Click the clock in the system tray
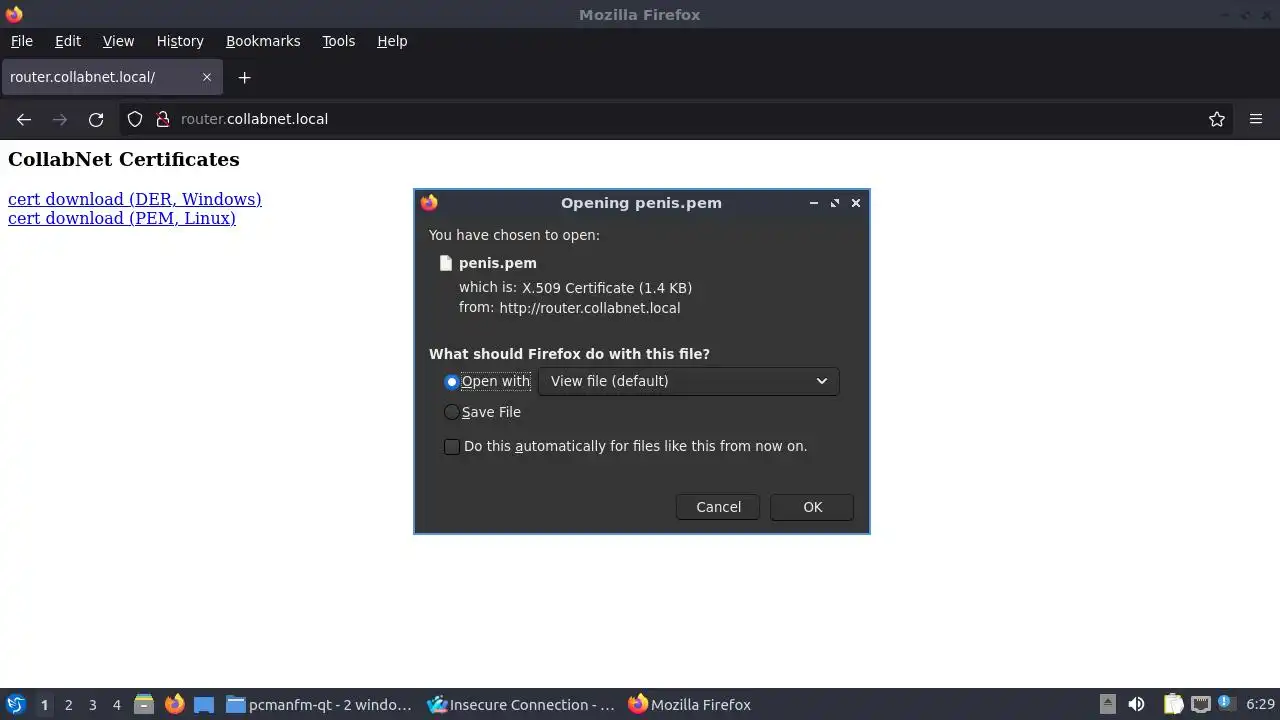This screenshot has height=720, width=1280. point(1260,705)
